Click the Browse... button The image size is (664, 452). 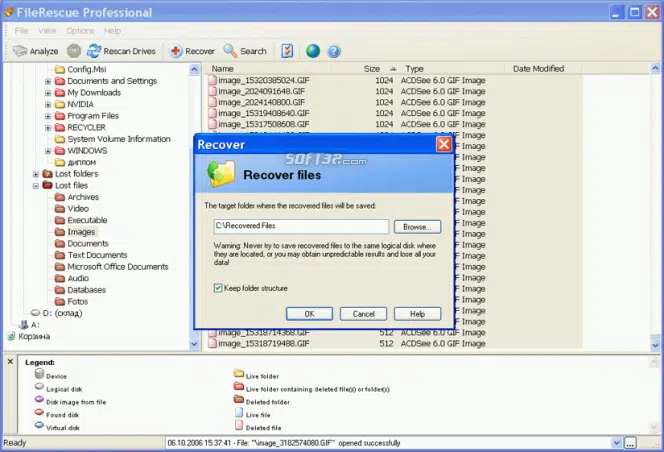click(417, 227)
